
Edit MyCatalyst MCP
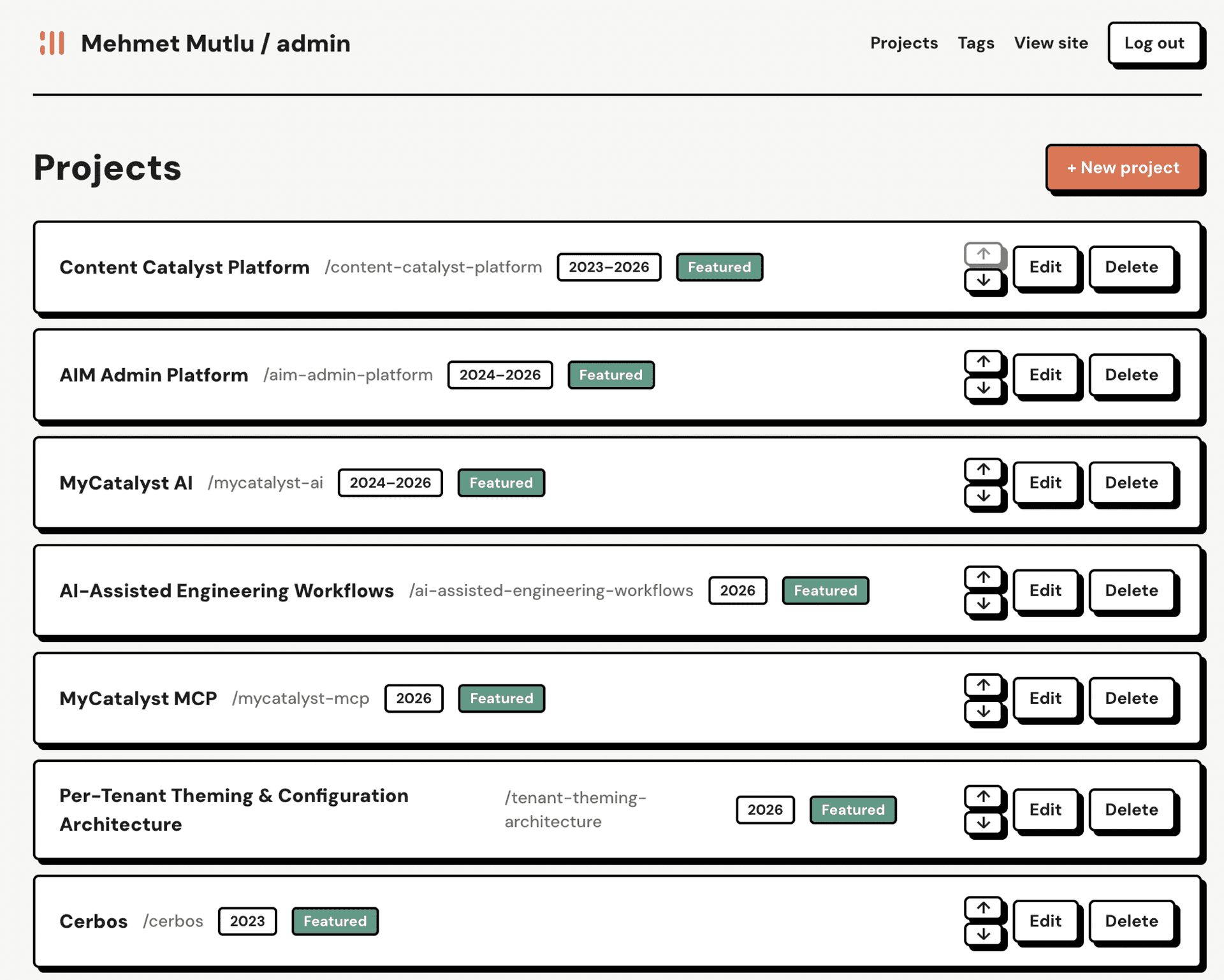tap(1045, 698)
